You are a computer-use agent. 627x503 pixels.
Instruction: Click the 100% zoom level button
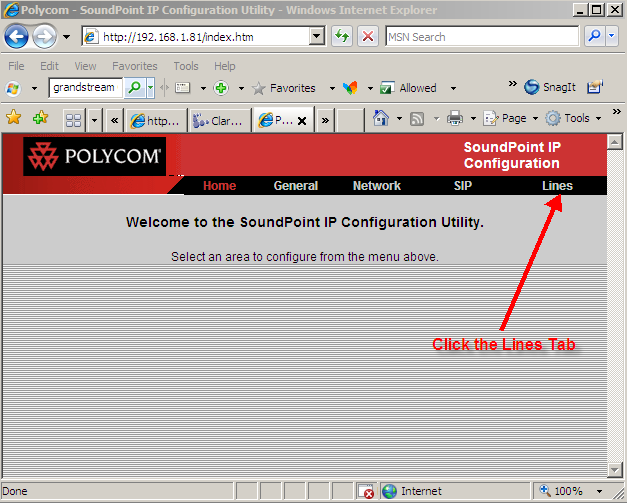(562, 491)
